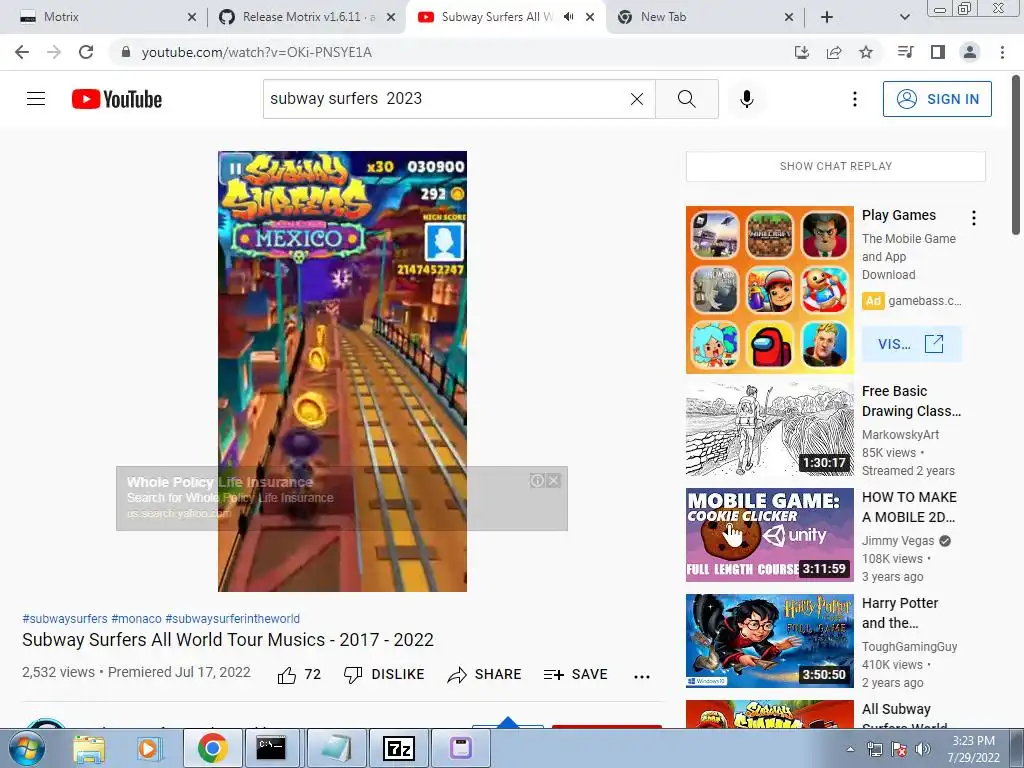Image resolution: width=1024 pixels, height=768 pixels.
Task: Click the magnifier search button
Action: [x=686, y=99]
